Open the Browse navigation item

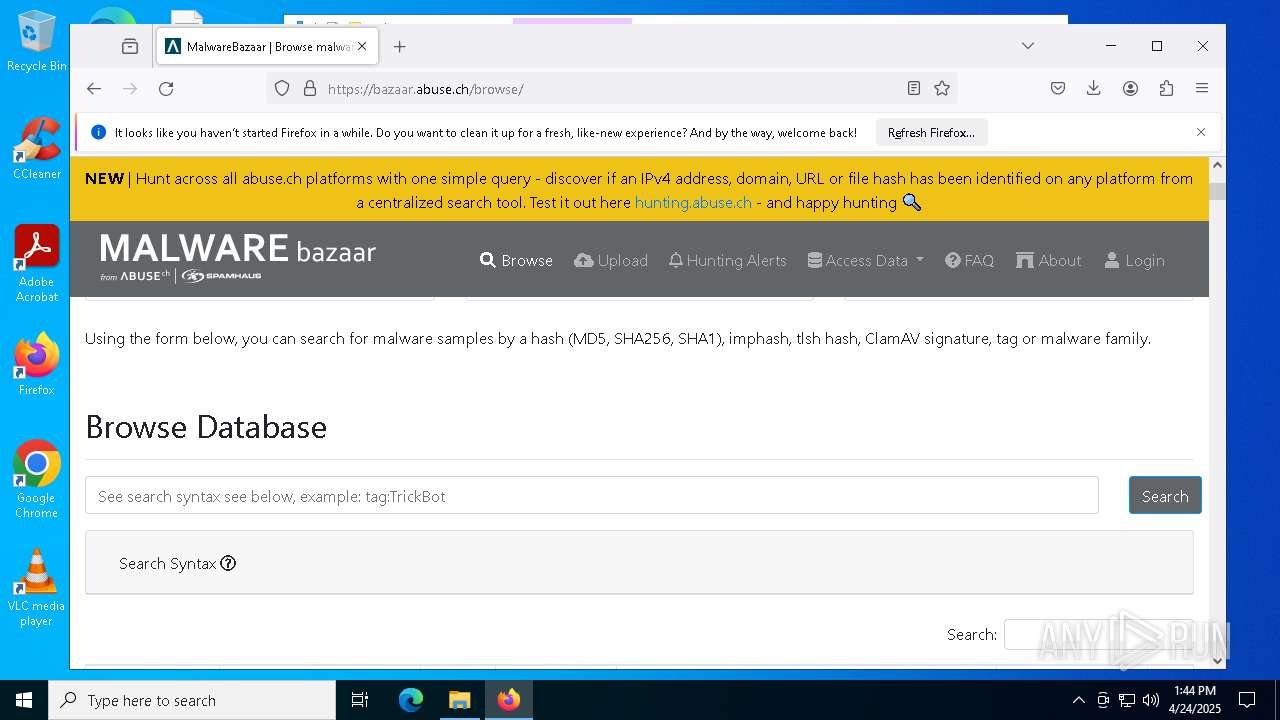pos(516,260)
